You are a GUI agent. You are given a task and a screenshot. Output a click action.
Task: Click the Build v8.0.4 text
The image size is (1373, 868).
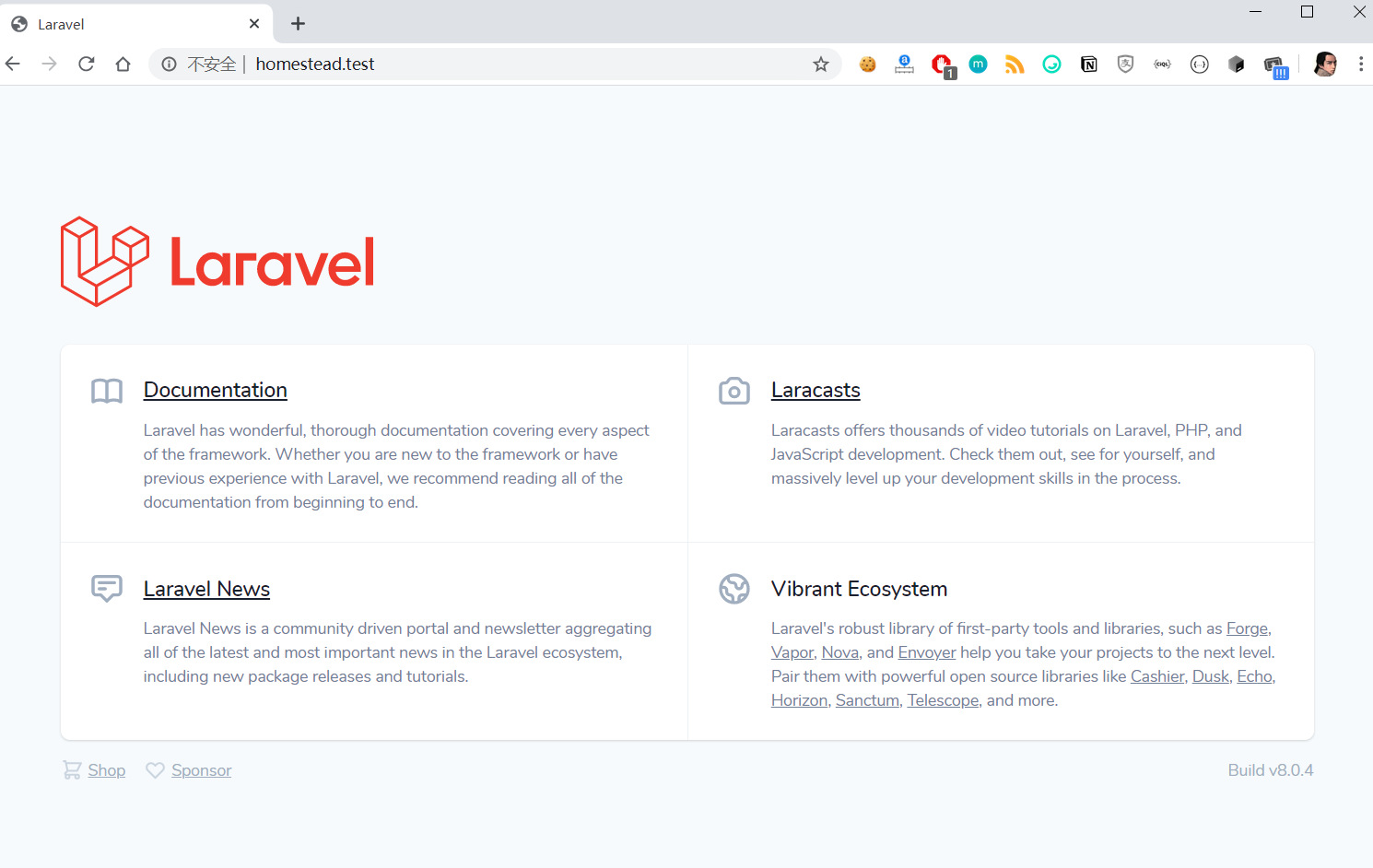[1271, 770]
